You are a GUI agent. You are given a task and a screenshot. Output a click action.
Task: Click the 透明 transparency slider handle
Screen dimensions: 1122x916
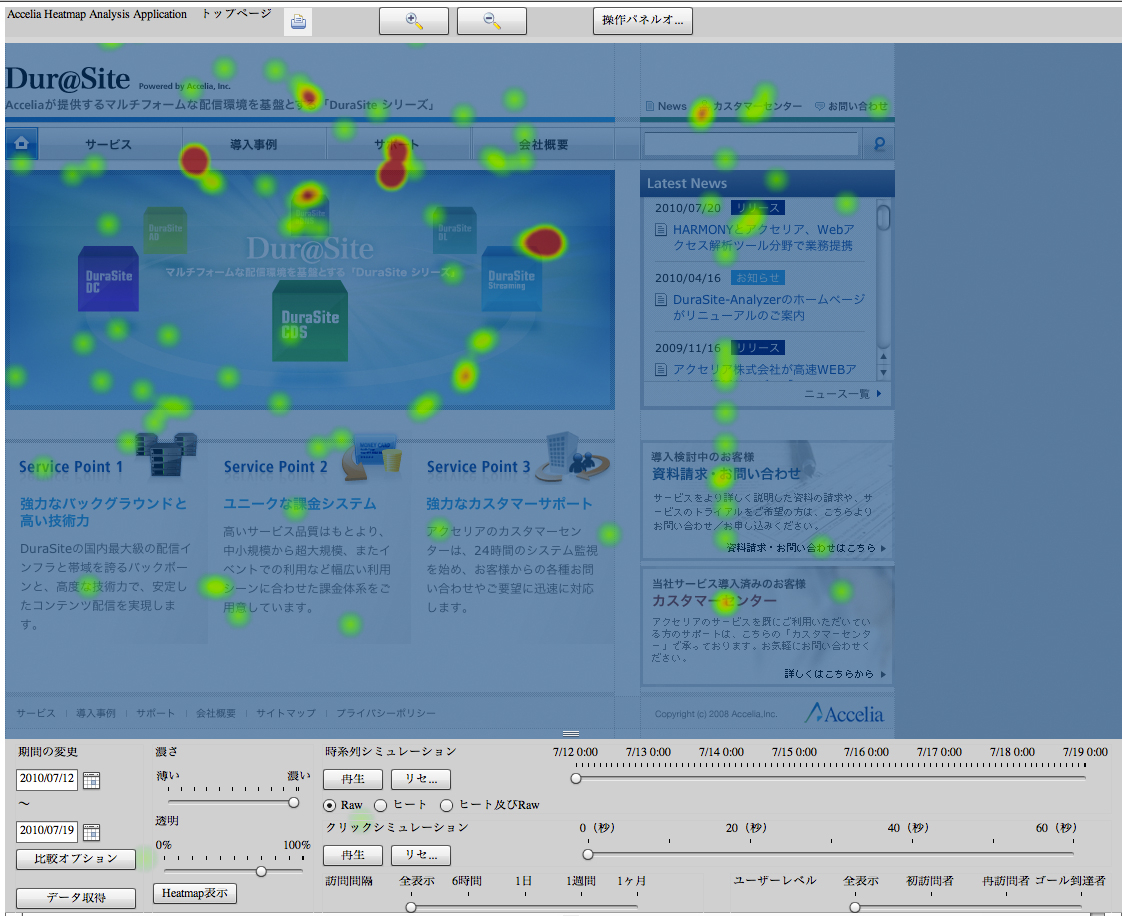pos(261,871)
